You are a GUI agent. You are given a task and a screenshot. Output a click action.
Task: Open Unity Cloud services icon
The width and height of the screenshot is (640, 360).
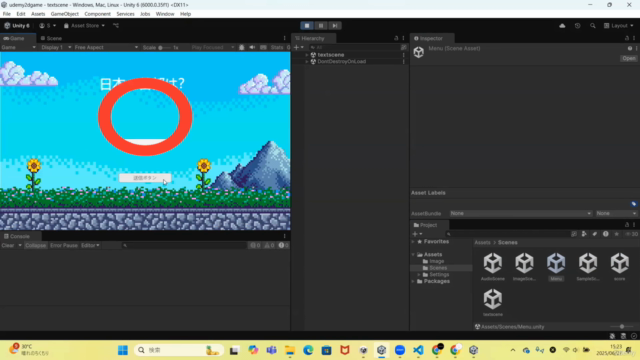[x=562, y=26]
